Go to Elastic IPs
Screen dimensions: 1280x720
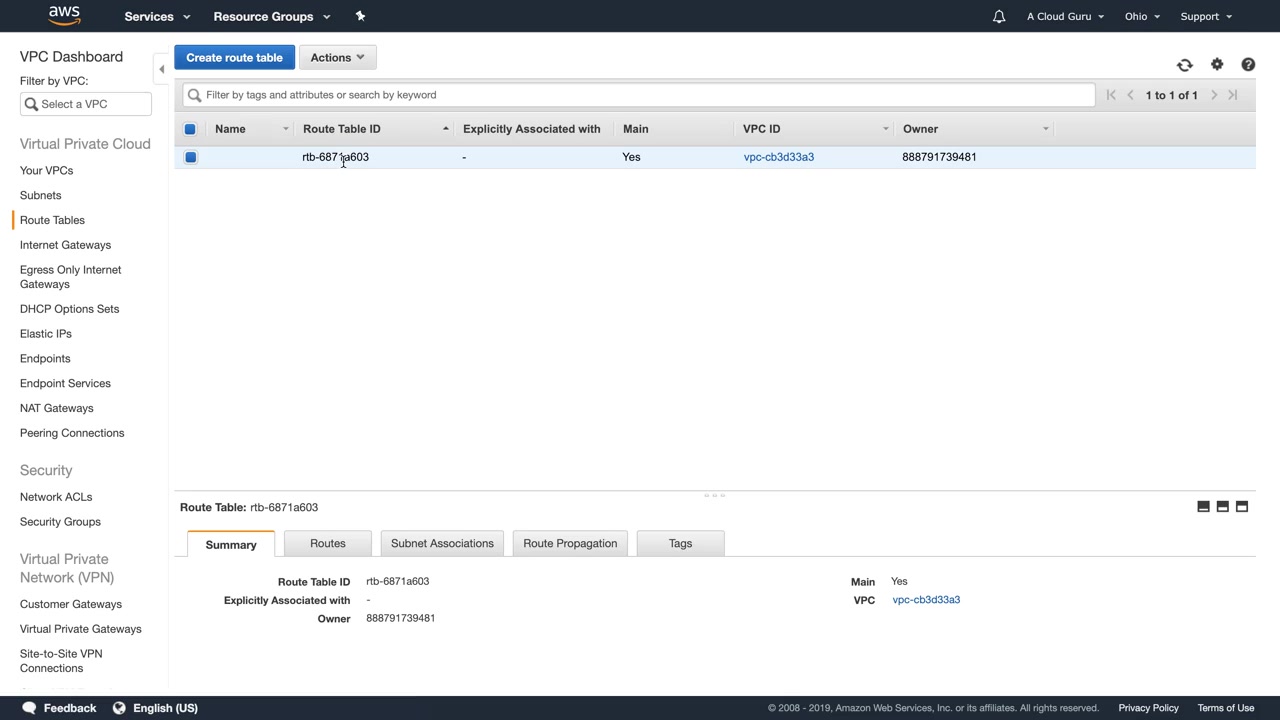[x=46, y=334]
